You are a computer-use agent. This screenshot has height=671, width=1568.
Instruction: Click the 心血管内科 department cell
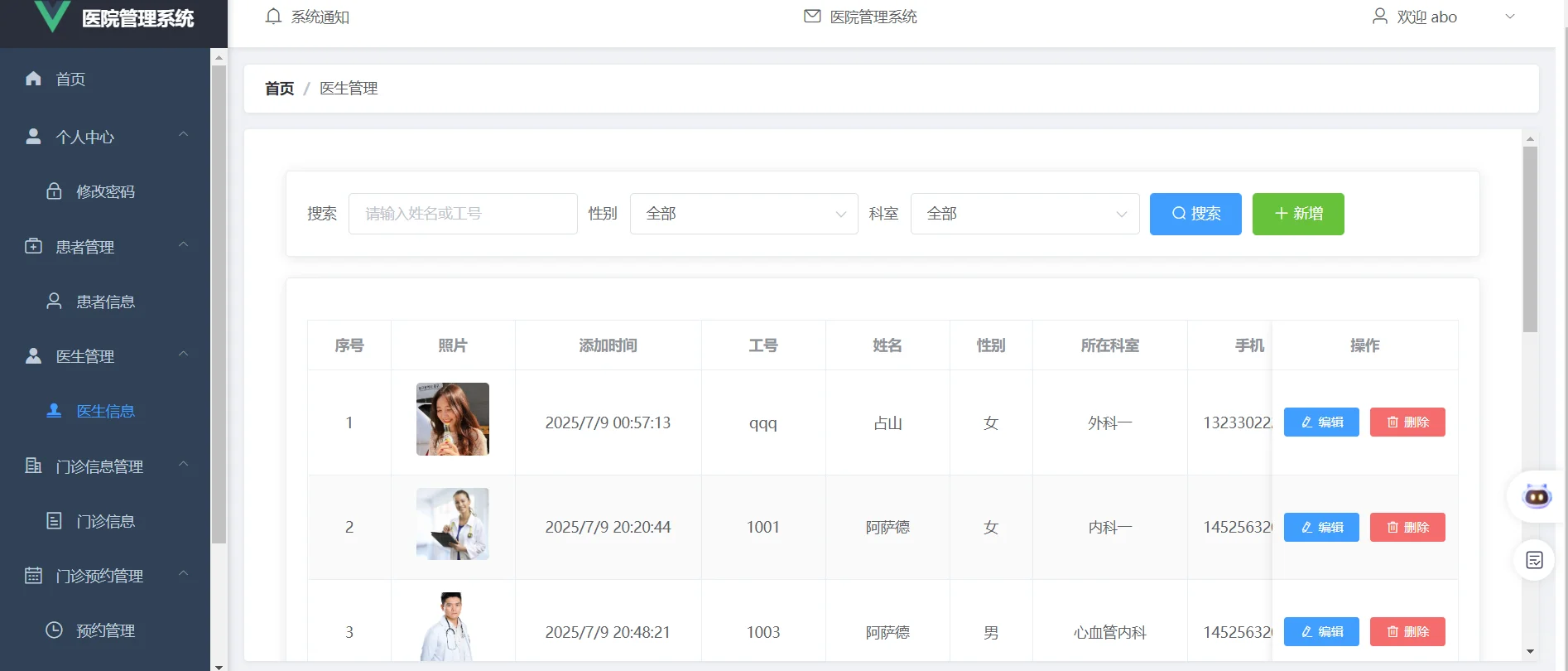tap(1110, 633)
